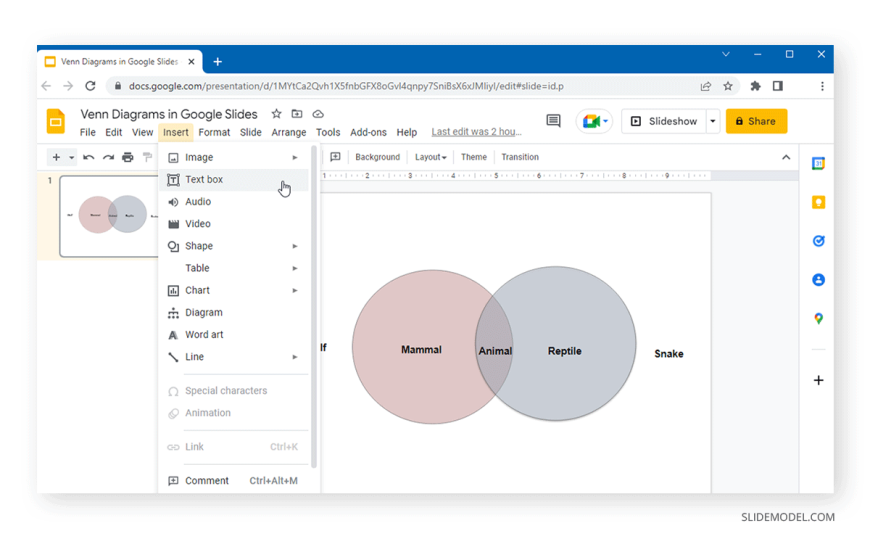Open a new browser tab
870x539 pixels.
click(218, 62)
